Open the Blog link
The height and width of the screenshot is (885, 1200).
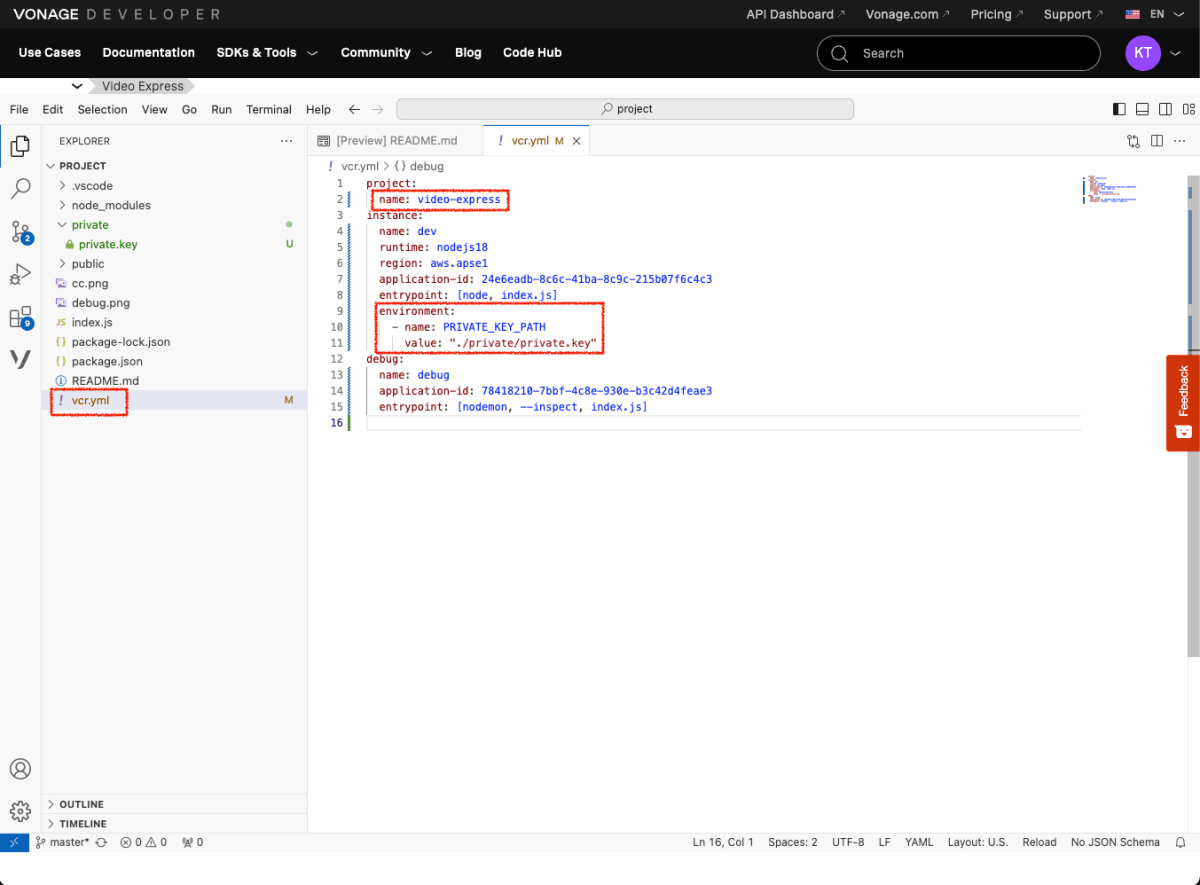[468, 53]
